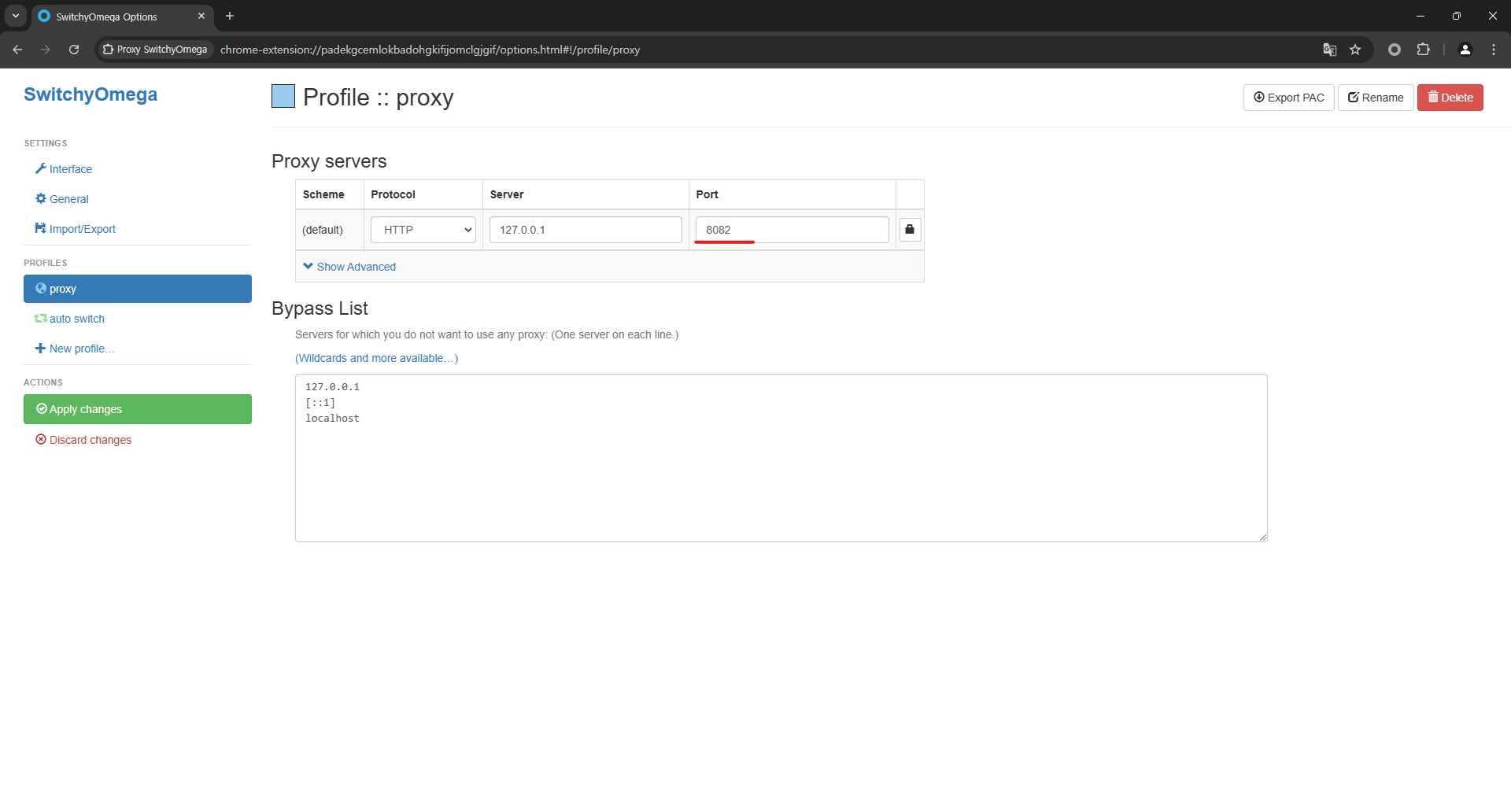Click inside the Bypass List textarea
Image resolution: width=1511 pixels, height=812 pixels.
coord(781,458)
